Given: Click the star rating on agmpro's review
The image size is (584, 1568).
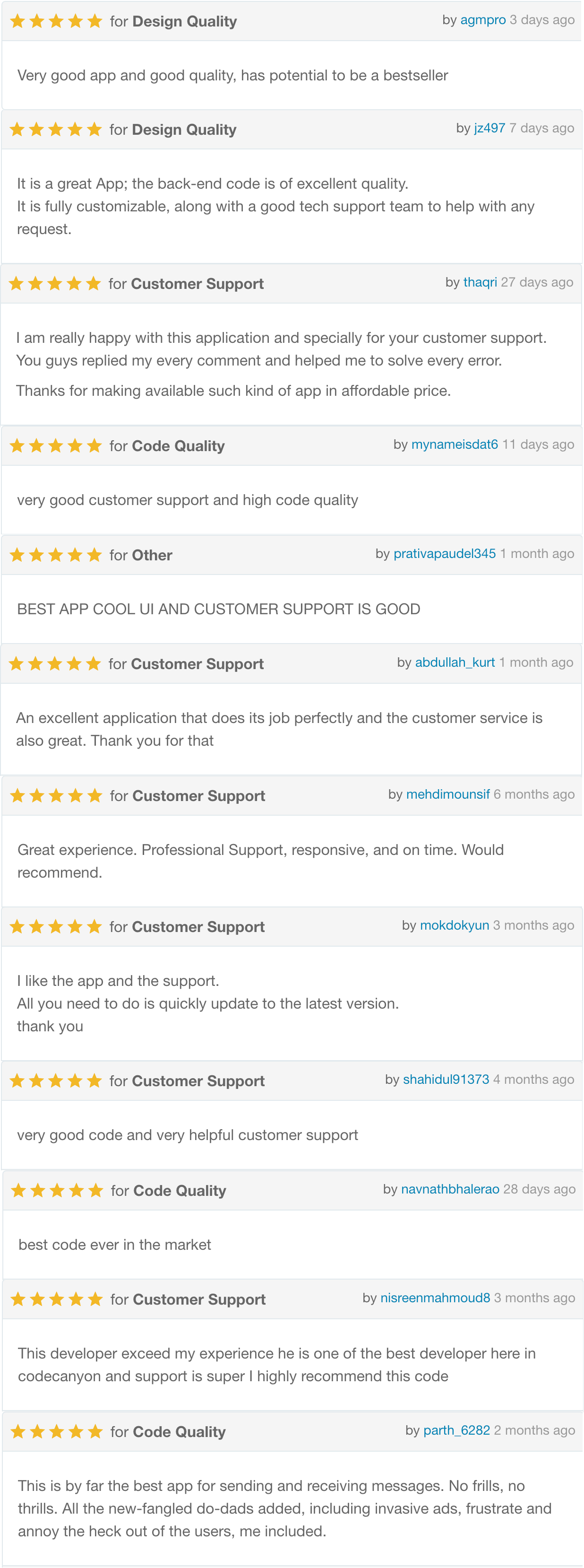Looking at the screenshot, I should coord(56,21).
